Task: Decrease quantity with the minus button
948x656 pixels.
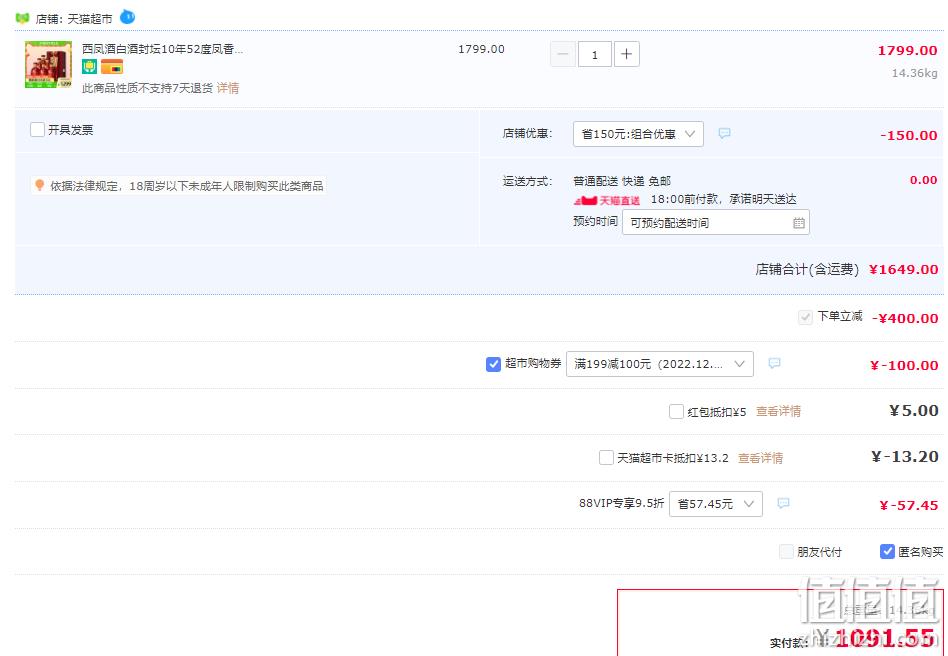Action: coord(563,54)
